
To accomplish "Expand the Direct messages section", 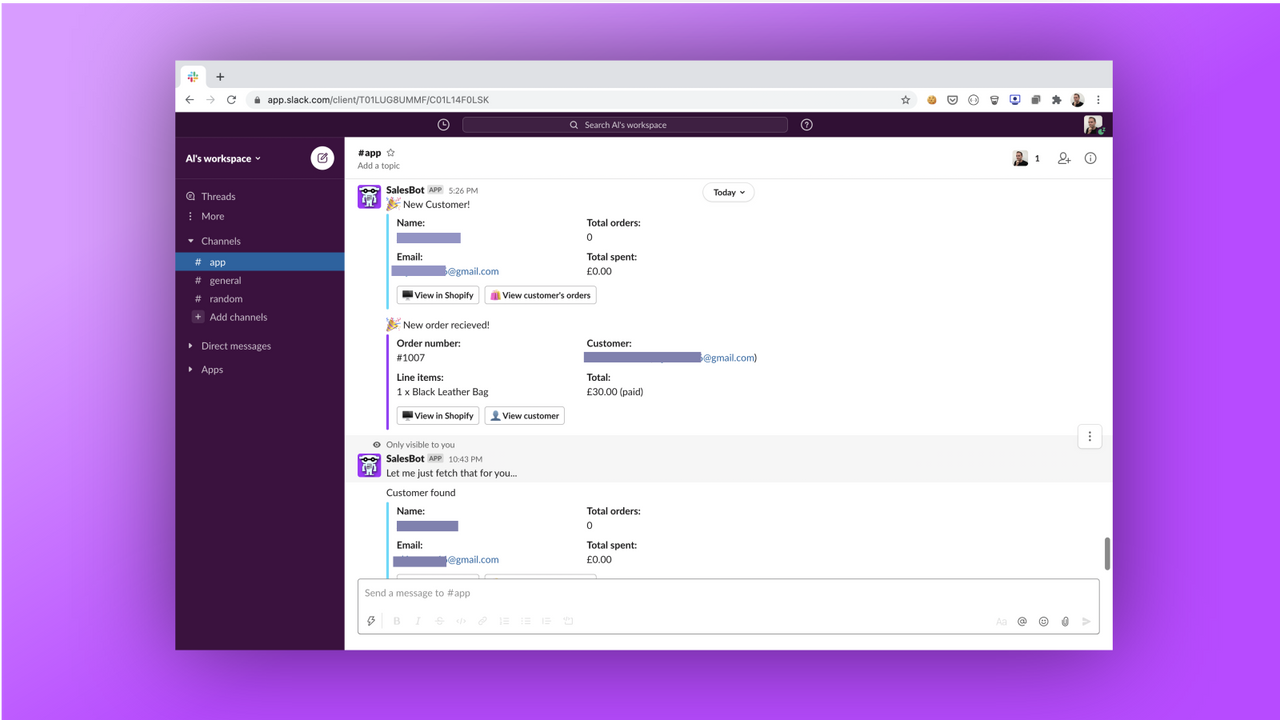I will (190, 345).
